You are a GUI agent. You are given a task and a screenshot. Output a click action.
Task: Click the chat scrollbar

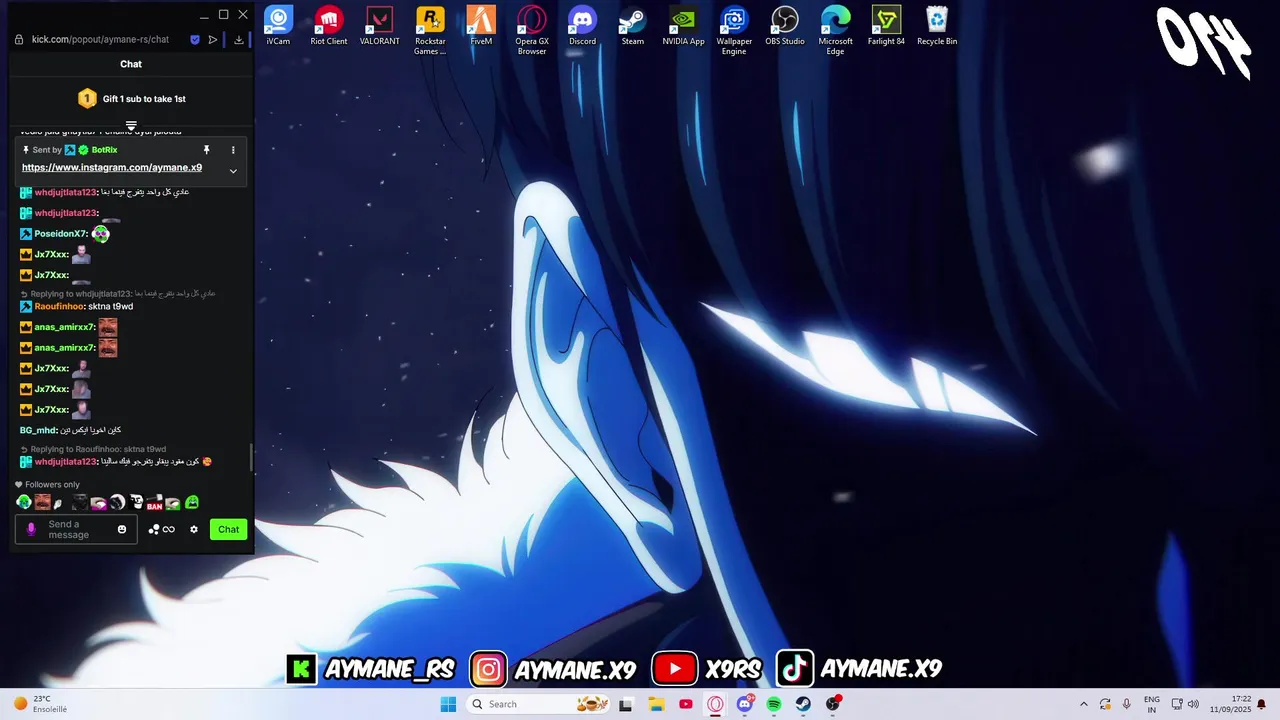[x=251, y=459]
